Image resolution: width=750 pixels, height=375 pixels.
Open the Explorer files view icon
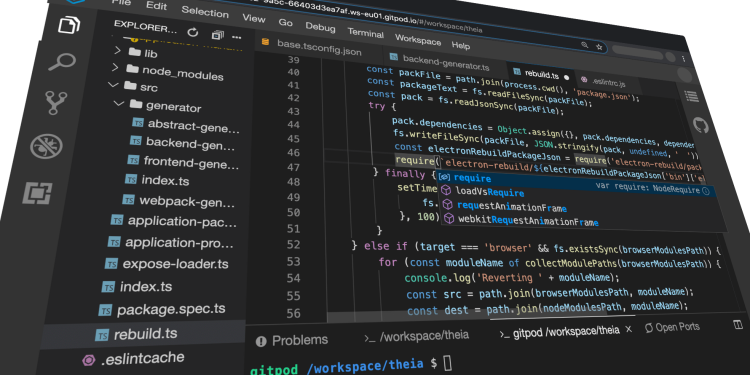[69, 25]
